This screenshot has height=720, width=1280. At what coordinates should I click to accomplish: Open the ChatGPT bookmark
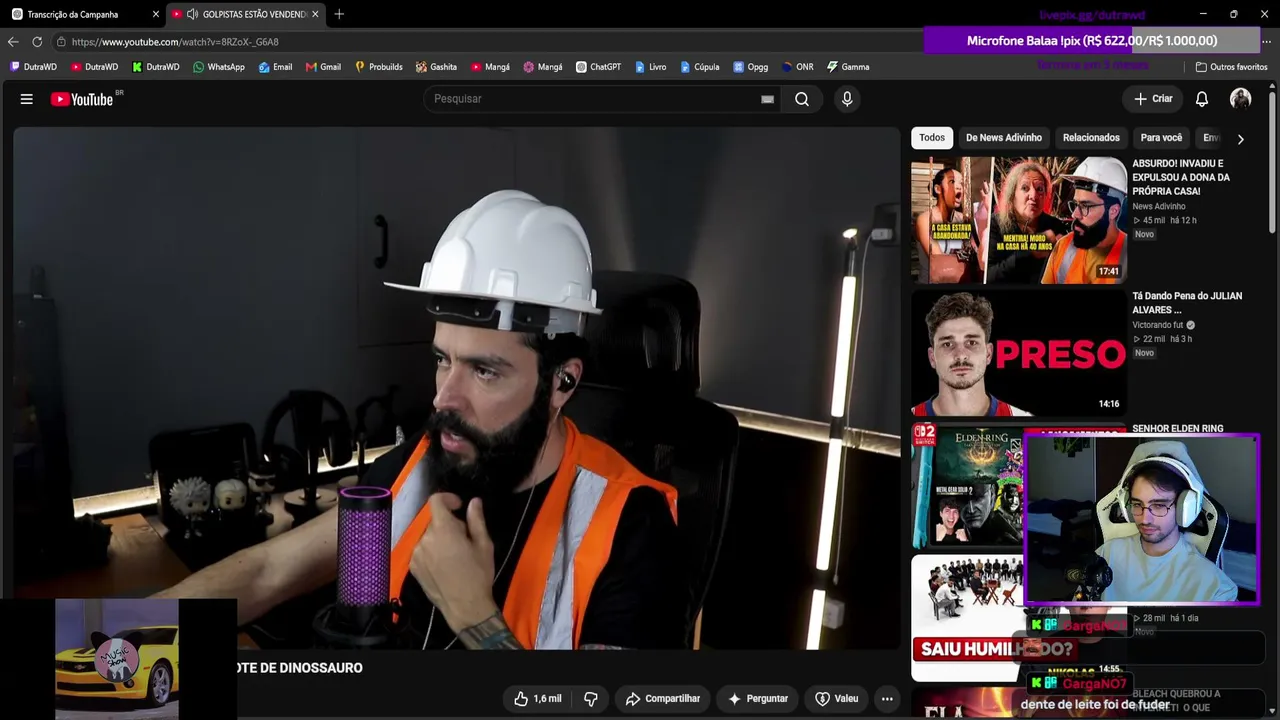tap(598, 67)
